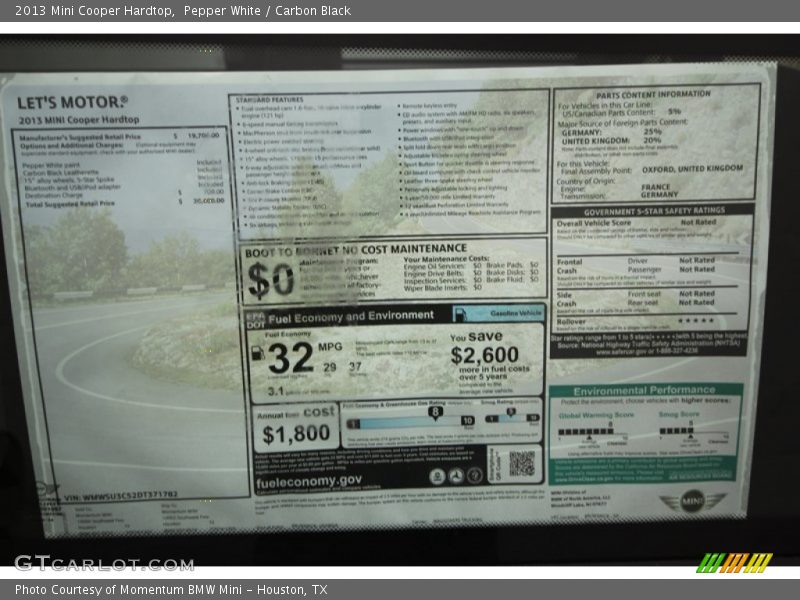Click the '$2,600' fuel savings amount
Viewport: 800px width, 600px height.
(485, 355)
